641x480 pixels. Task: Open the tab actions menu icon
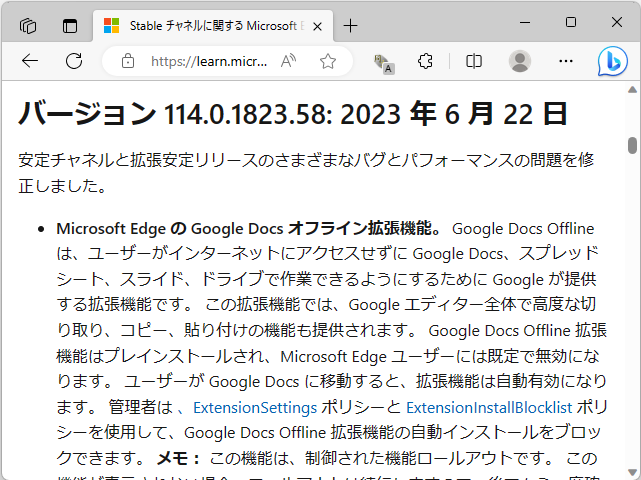click(x=70, y=26)
